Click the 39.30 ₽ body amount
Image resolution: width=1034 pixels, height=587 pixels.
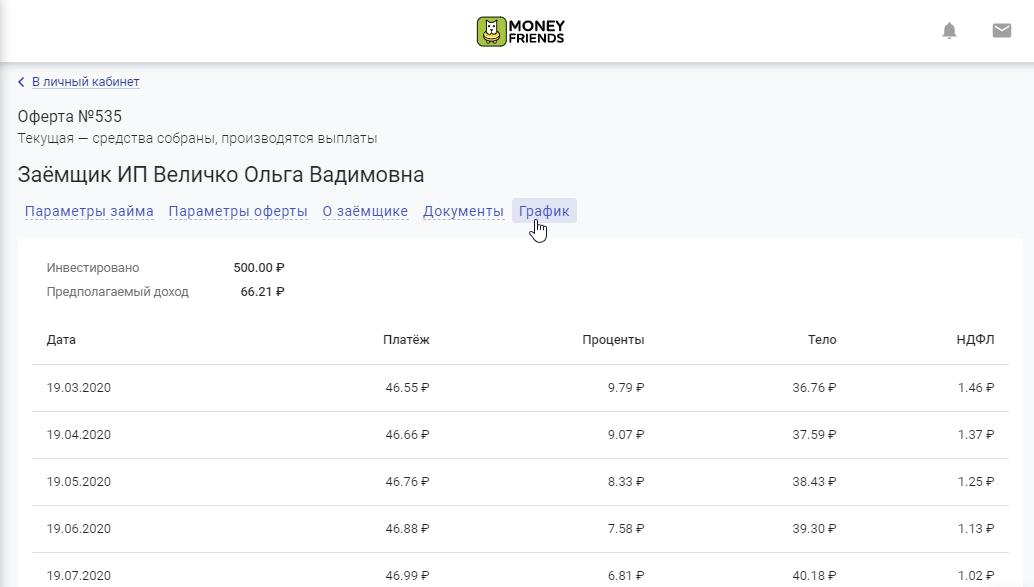click(x=814, y=528)
